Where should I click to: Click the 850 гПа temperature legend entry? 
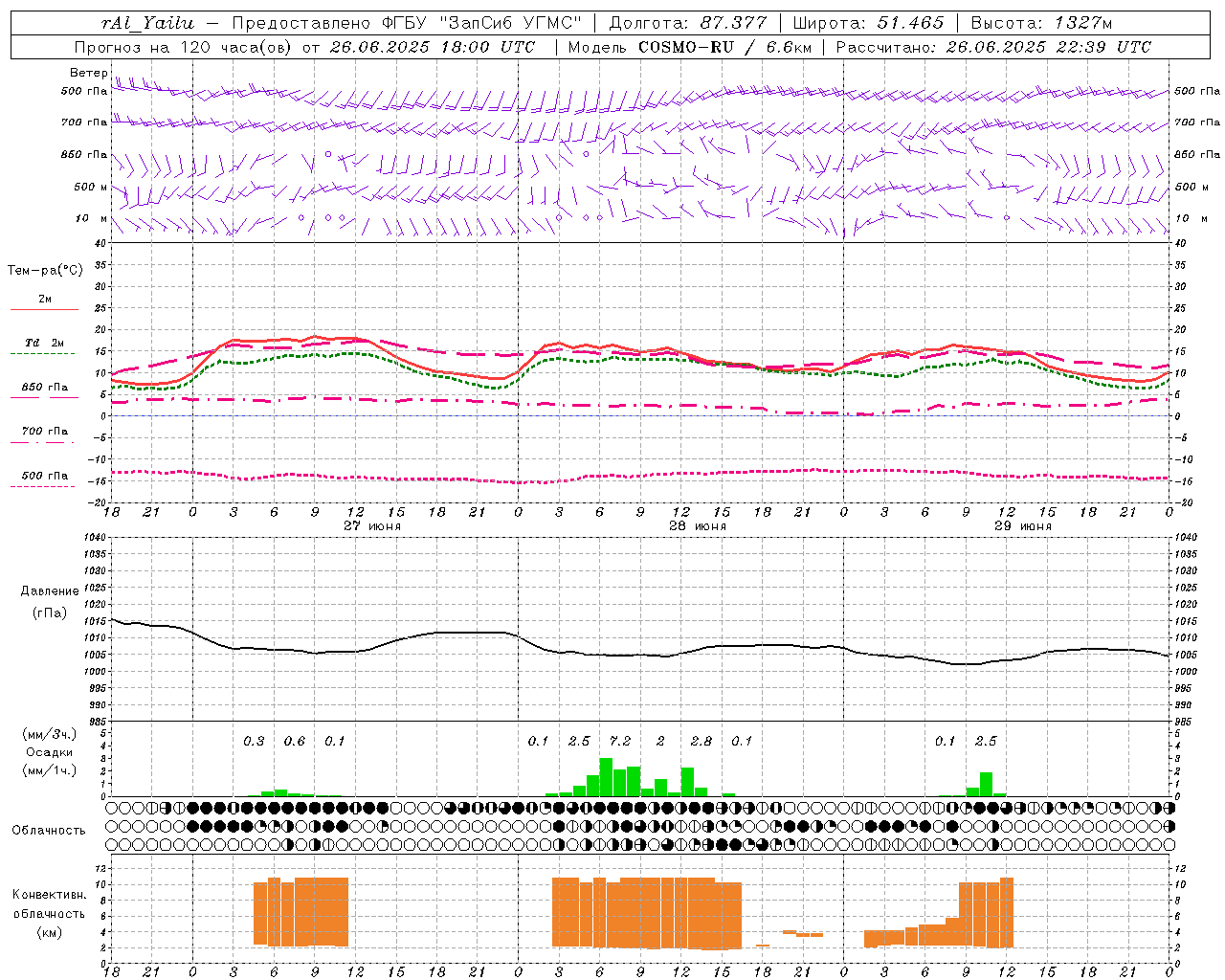tap(45, 388)
